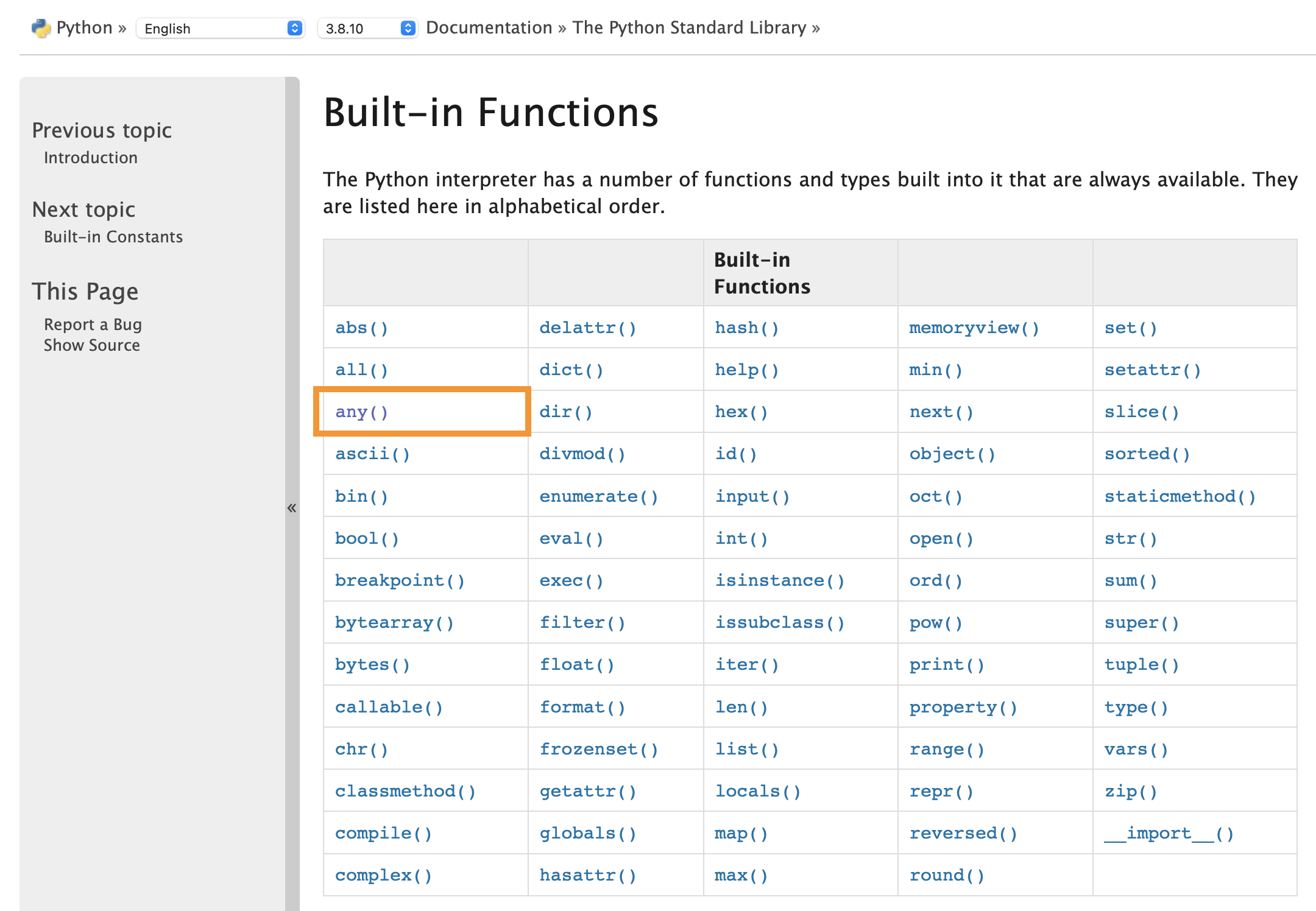1316x911 pixels.
Task: Open the issubclass() function link
Action: pos(780,622)
